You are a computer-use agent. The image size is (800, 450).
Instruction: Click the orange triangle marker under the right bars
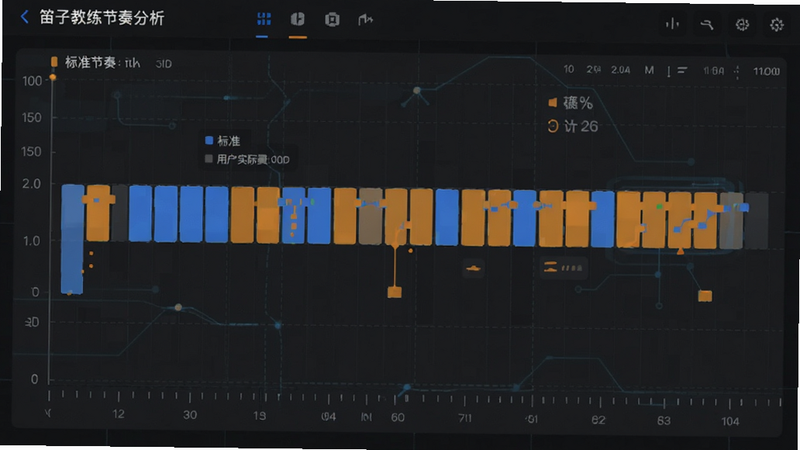tap(680, 251)
